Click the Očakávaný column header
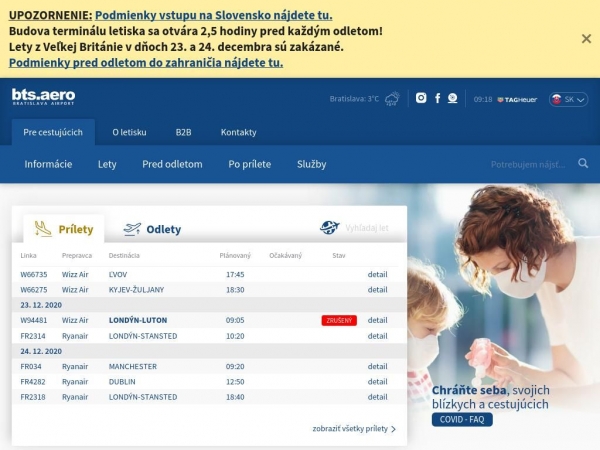 click(x=285, y=256)
